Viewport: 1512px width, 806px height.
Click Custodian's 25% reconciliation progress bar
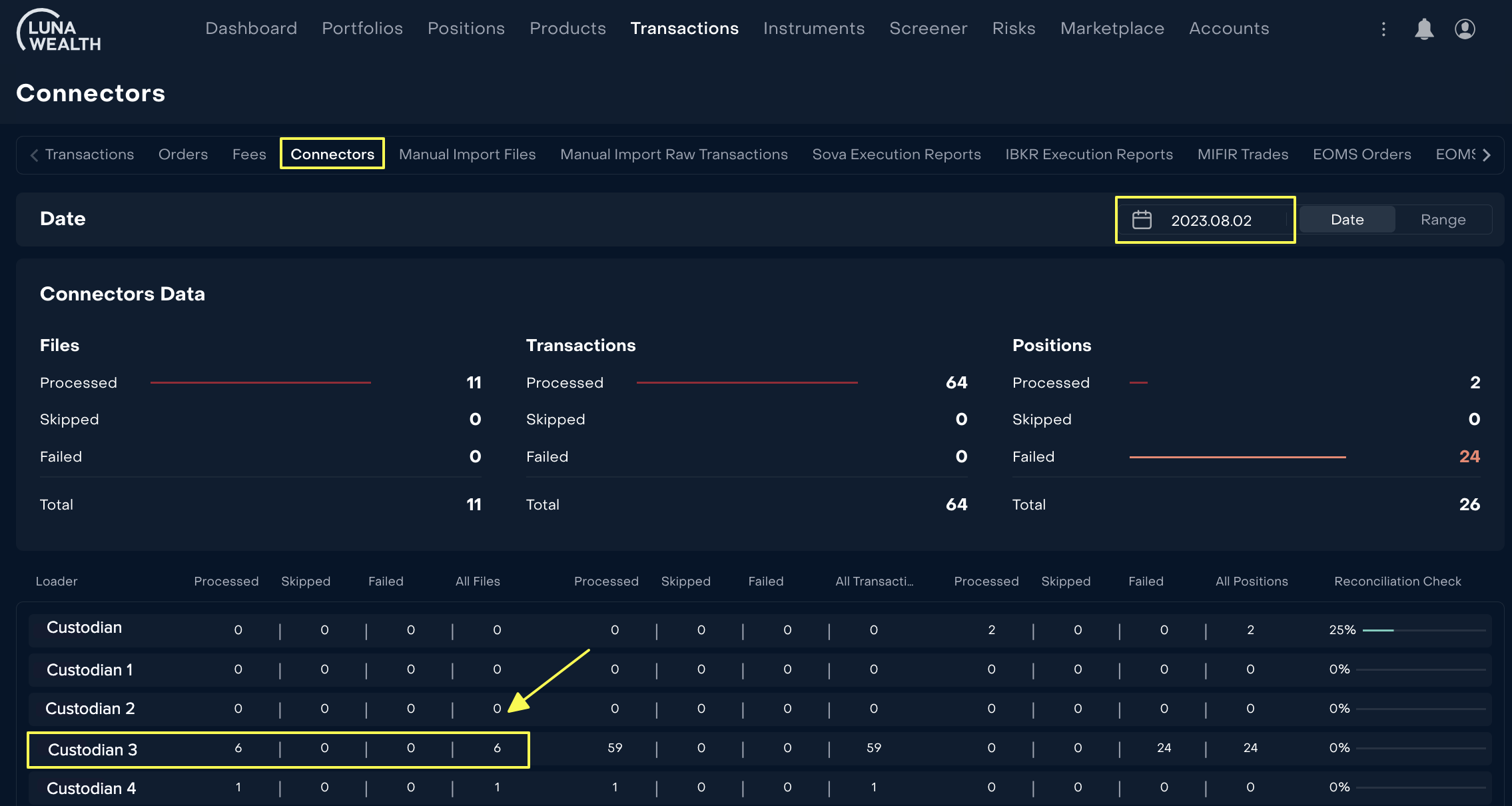click(1424, 630)
